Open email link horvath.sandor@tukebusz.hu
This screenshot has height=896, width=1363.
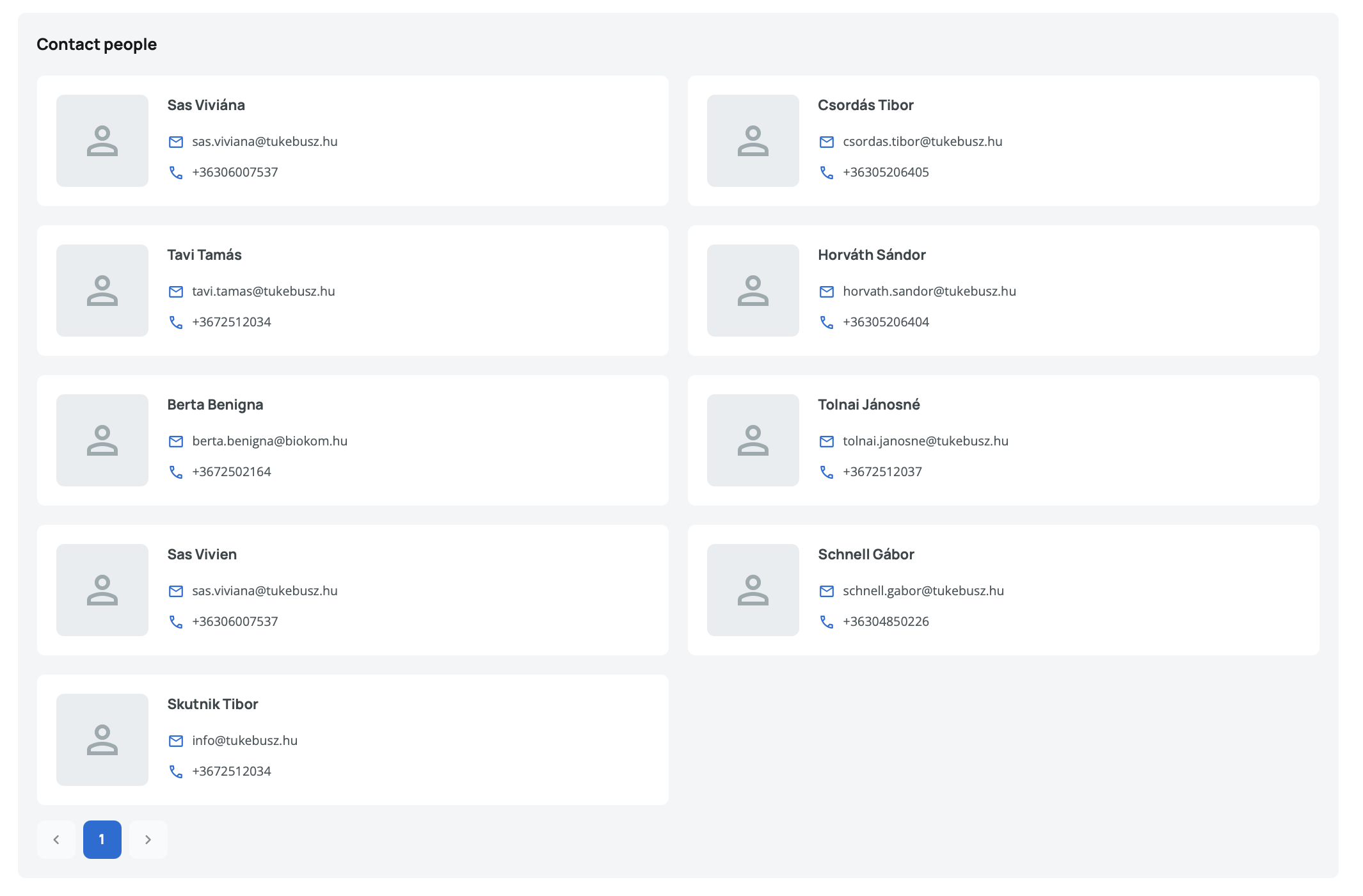(x=929, y=291)
